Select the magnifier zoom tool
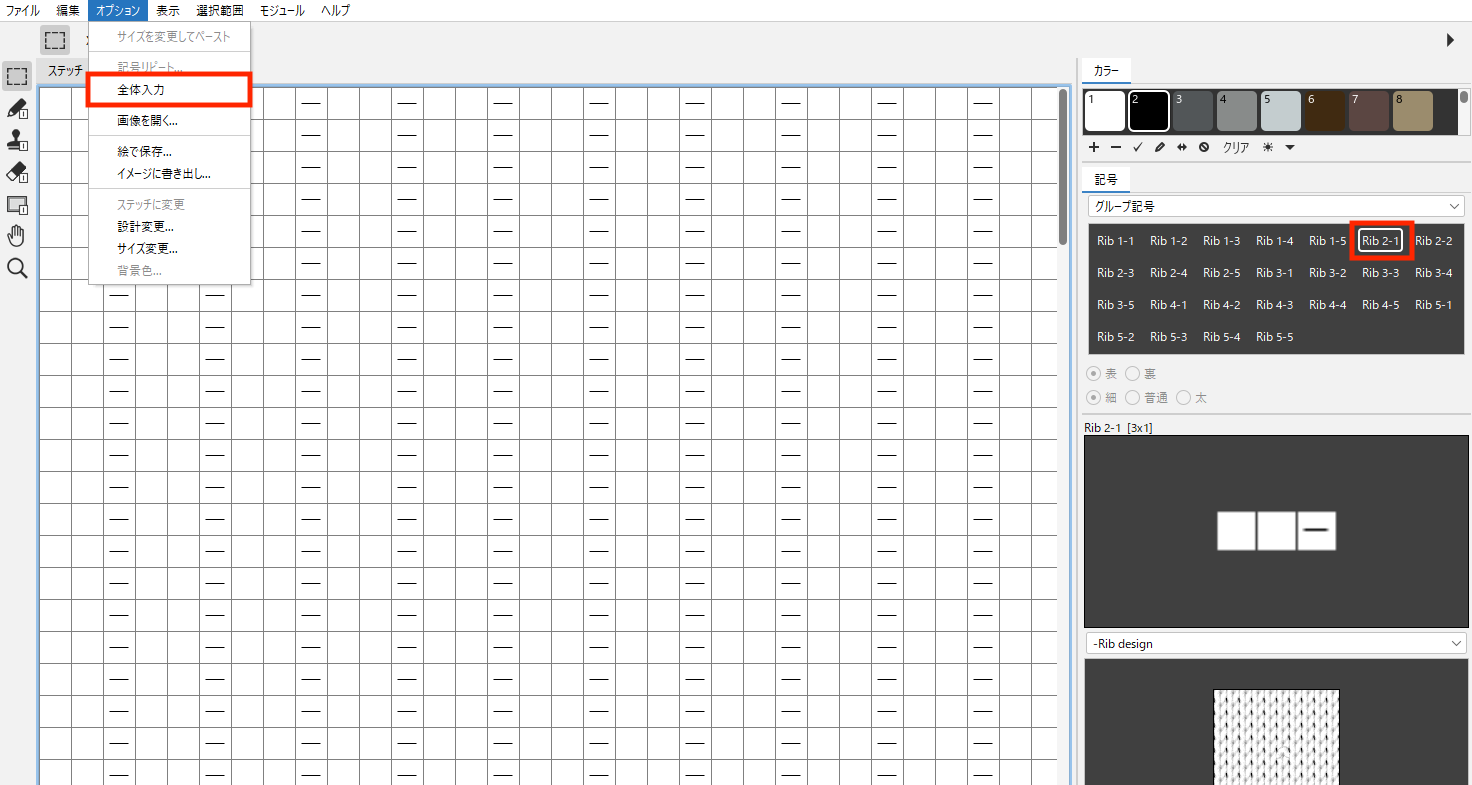This screenshot has height=785, width=1472. click(x=17, y=269)
